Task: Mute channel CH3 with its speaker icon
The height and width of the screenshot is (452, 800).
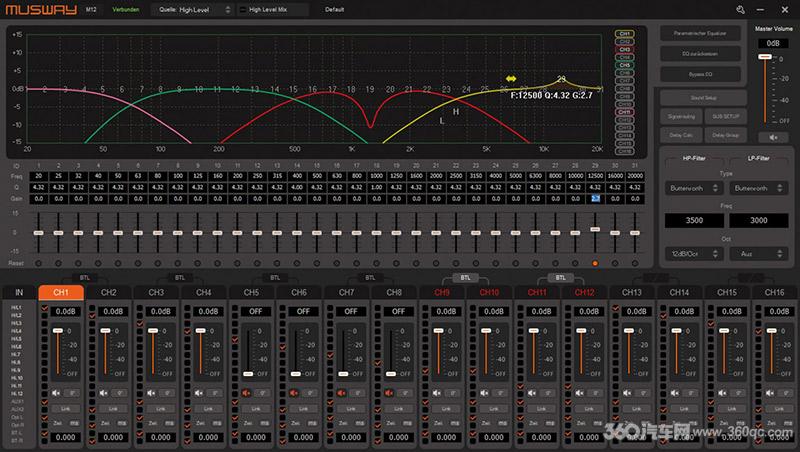Action: pyautogui.click(x=151, y=393)
